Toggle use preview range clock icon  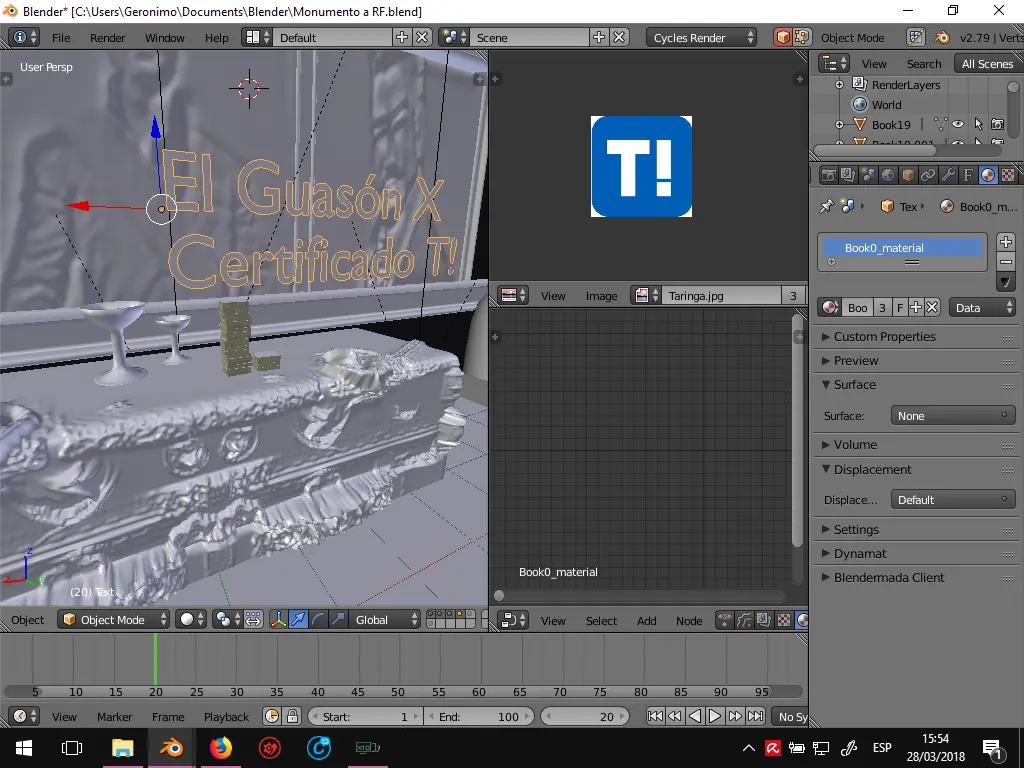[x=272, y=716]
